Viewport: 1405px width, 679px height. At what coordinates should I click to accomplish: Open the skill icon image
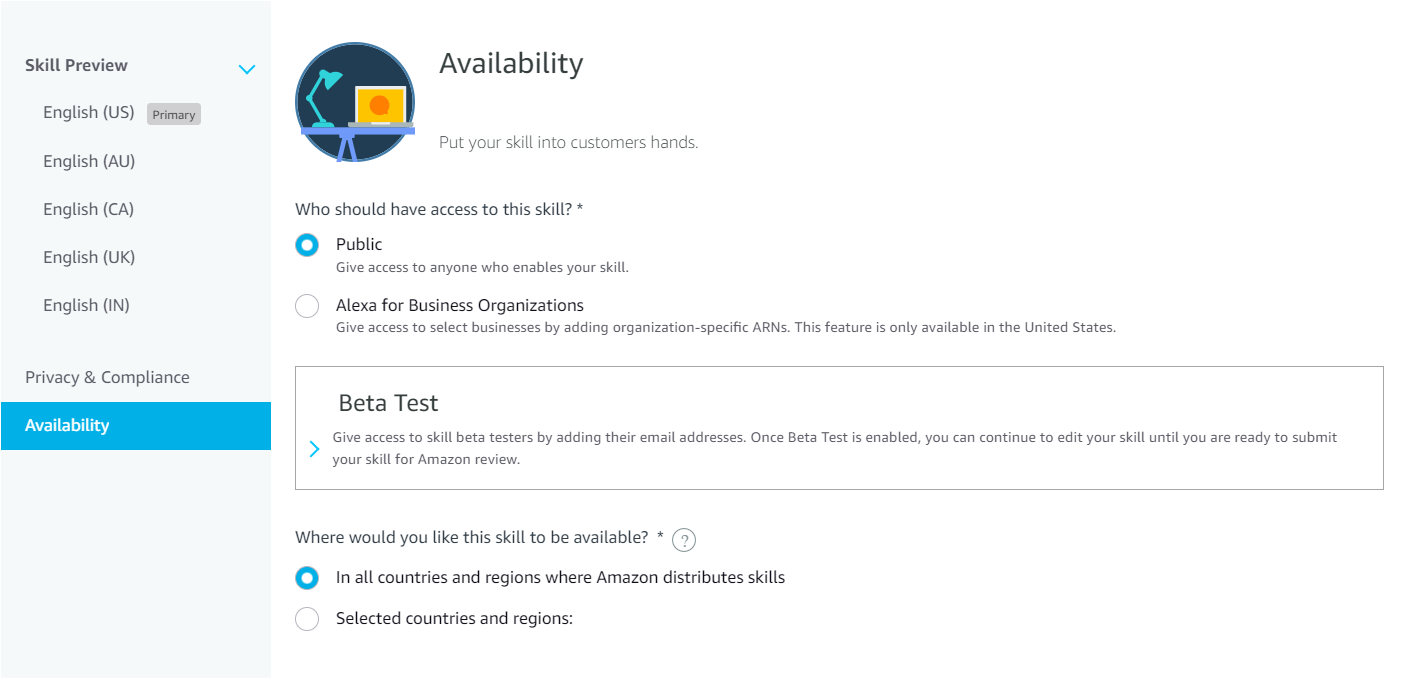click(355, 101)
